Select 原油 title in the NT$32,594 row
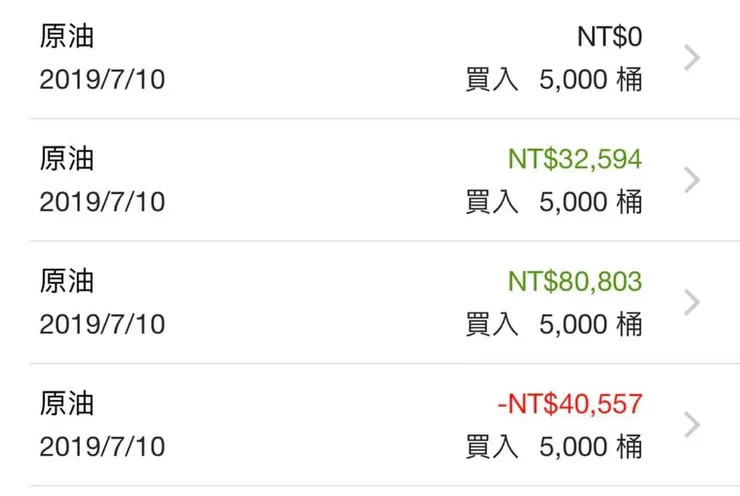Image resolution: width=740 pixels, height=496 pixels. coord(67,159)
